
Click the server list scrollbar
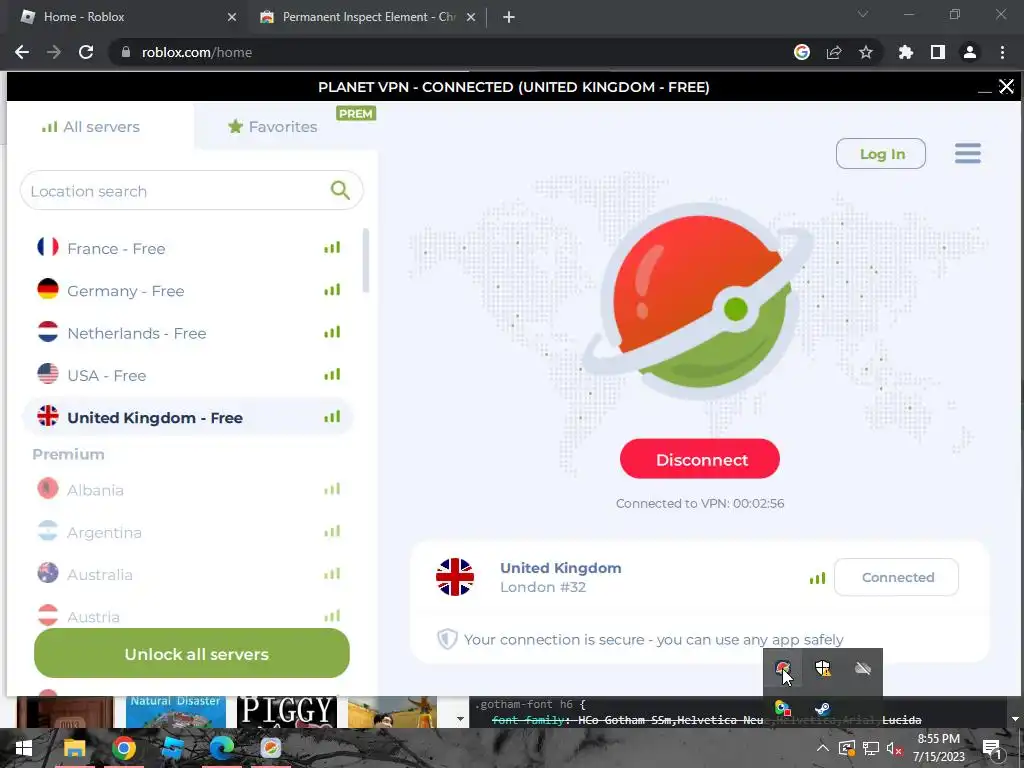366,260
